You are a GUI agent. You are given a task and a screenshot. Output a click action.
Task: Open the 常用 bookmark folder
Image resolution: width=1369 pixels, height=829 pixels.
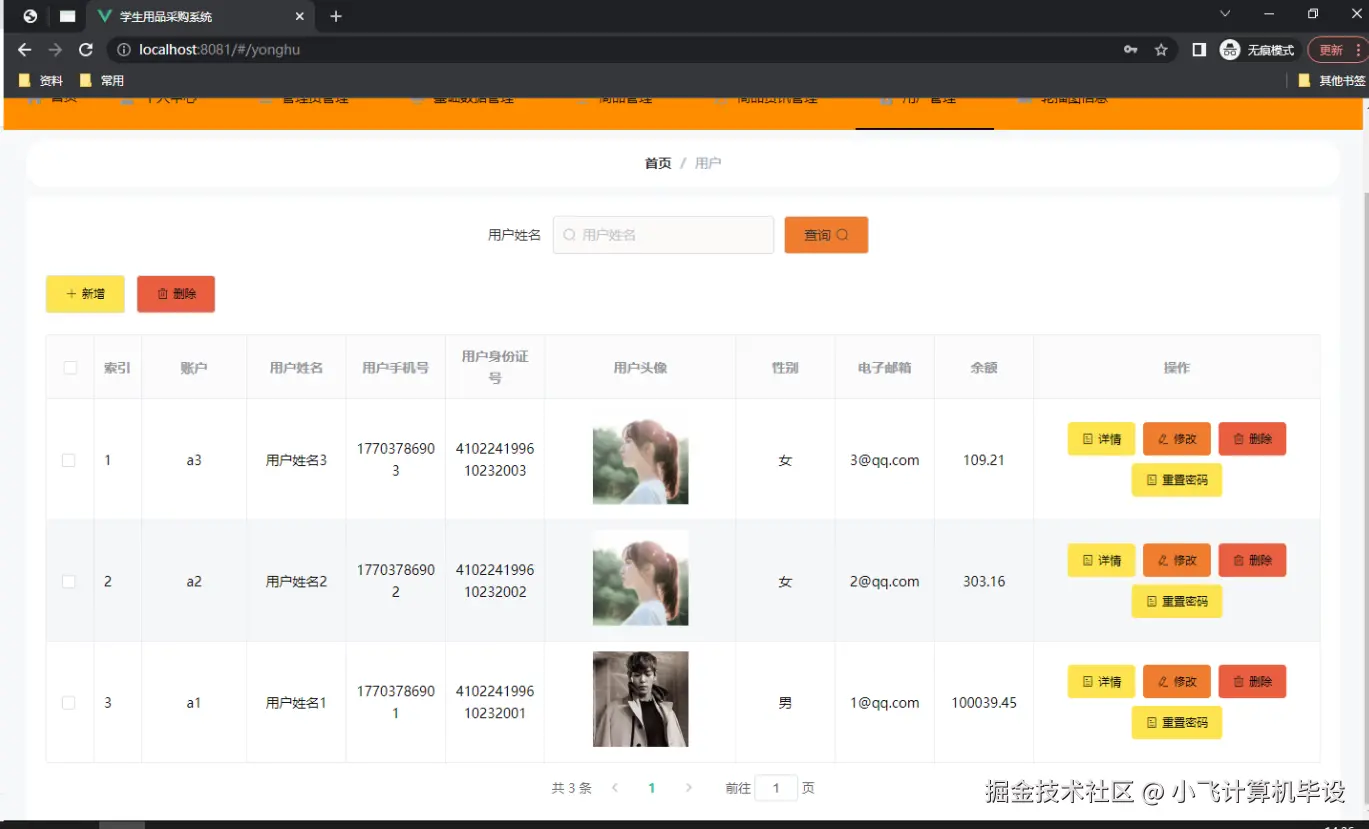pos(102,81)
